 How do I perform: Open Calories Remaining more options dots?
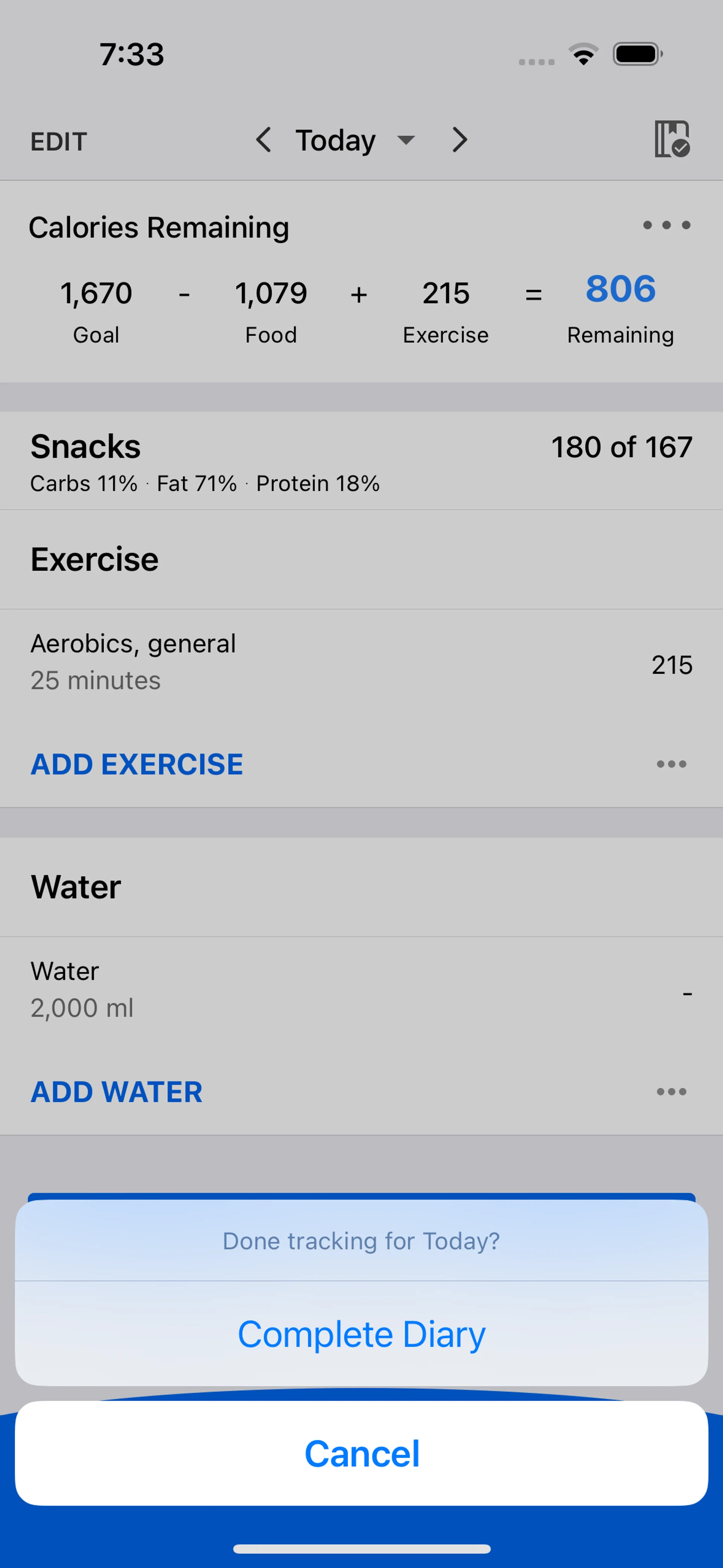pyautogui.click(x=667, y=225)
